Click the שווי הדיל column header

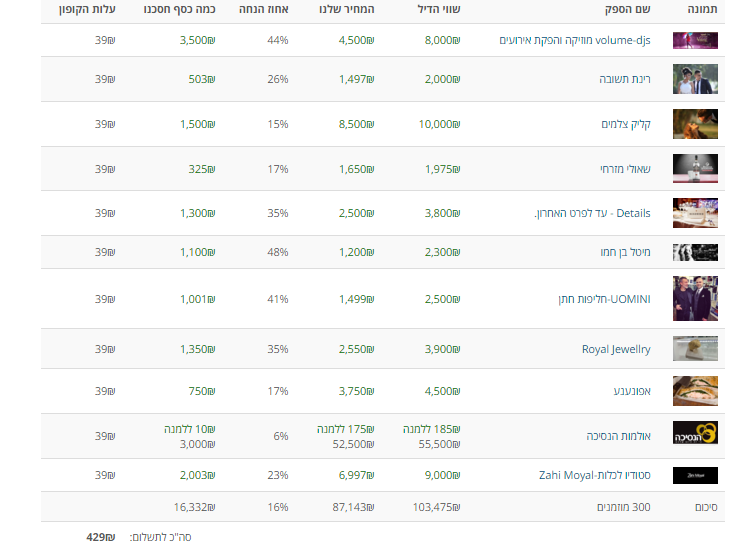click(x=439, y=9)
